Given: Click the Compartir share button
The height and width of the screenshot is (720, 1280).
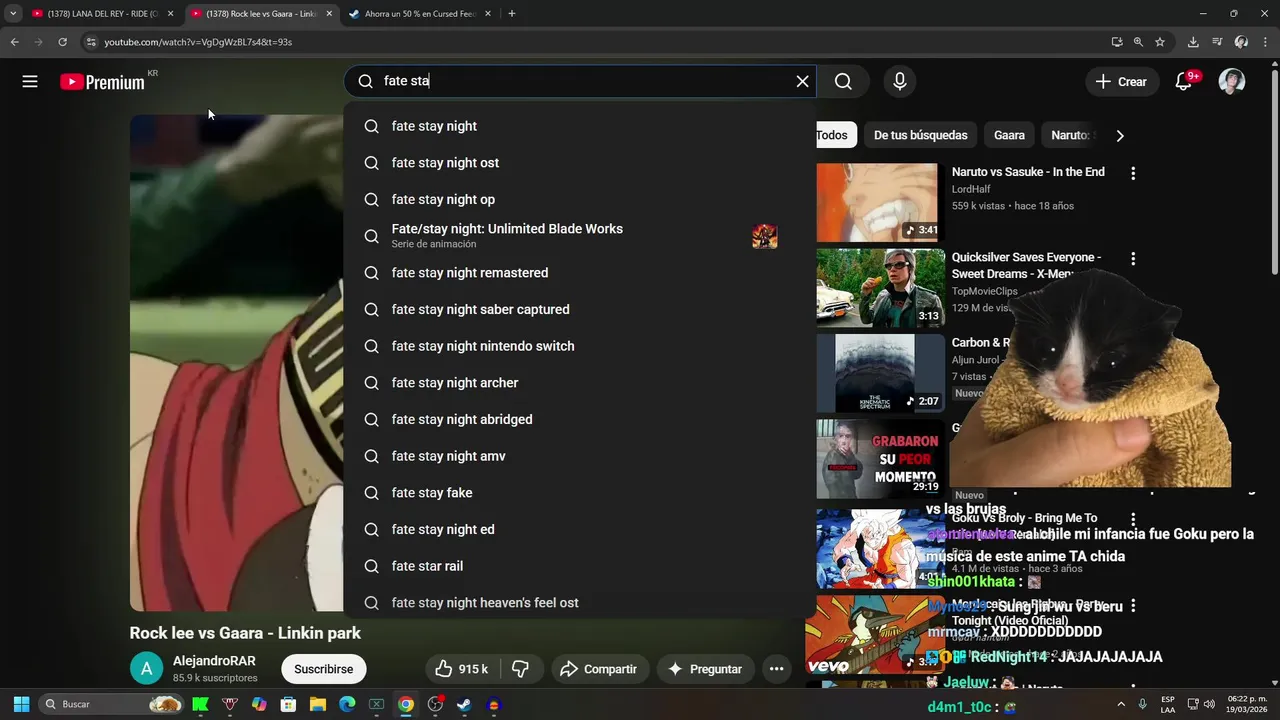Looking at the screenshot, I should (599, 669).
